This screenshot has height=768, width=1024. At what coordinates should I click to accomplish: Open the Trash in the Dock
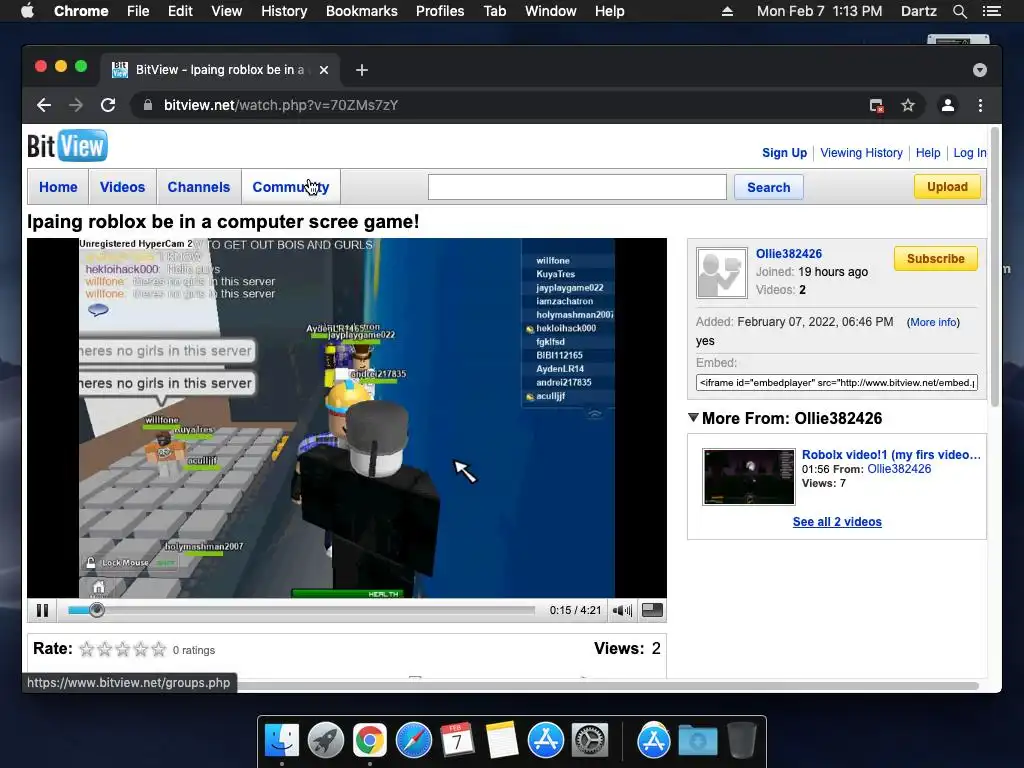tap(742, 741)
